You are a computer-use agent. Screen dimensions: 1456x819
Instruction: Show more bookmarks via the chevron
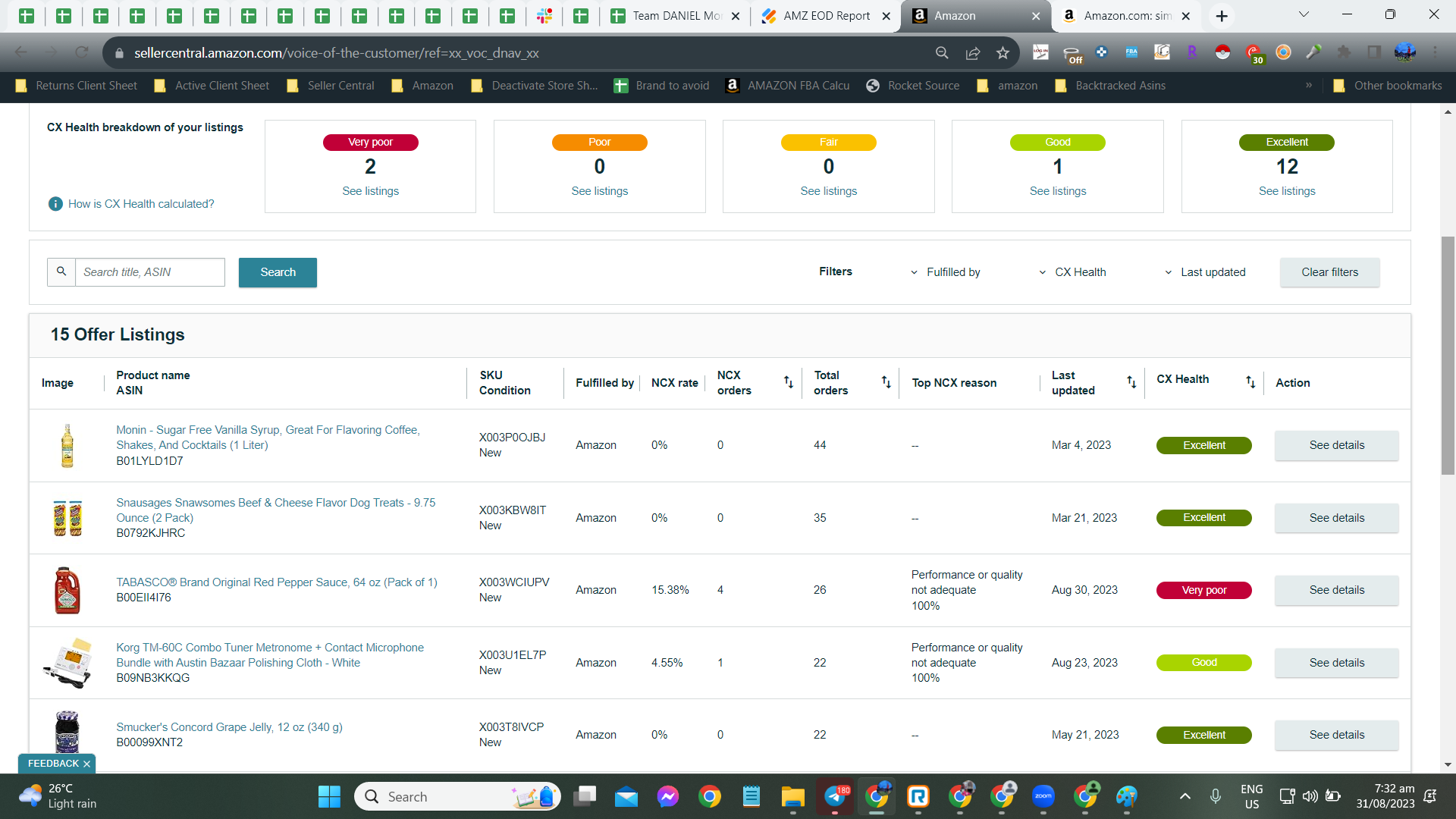tap(1309, 85)
